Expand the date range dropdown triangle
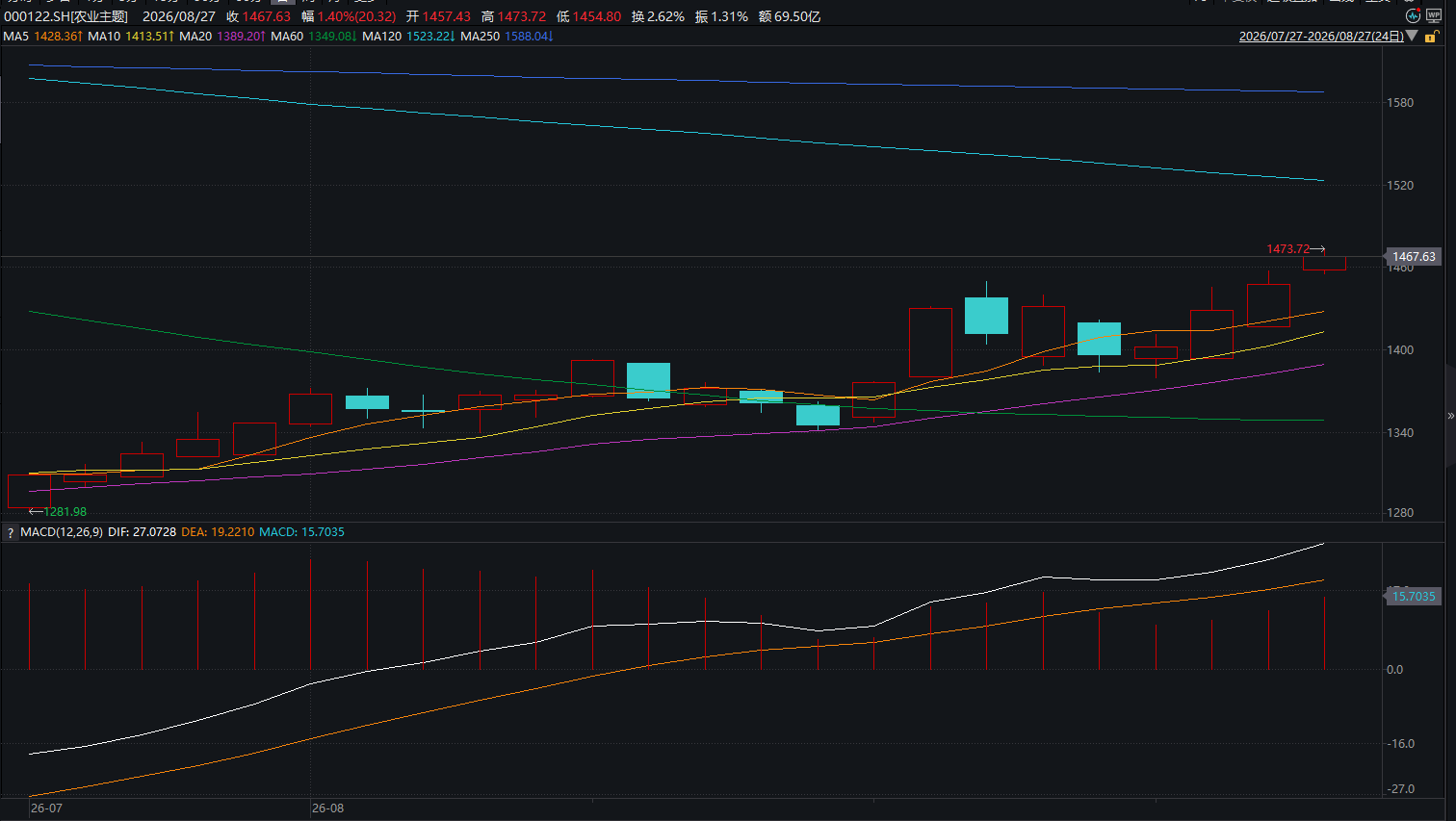Viewport: 1456px width, 821px height. (x=1412, y=37)
